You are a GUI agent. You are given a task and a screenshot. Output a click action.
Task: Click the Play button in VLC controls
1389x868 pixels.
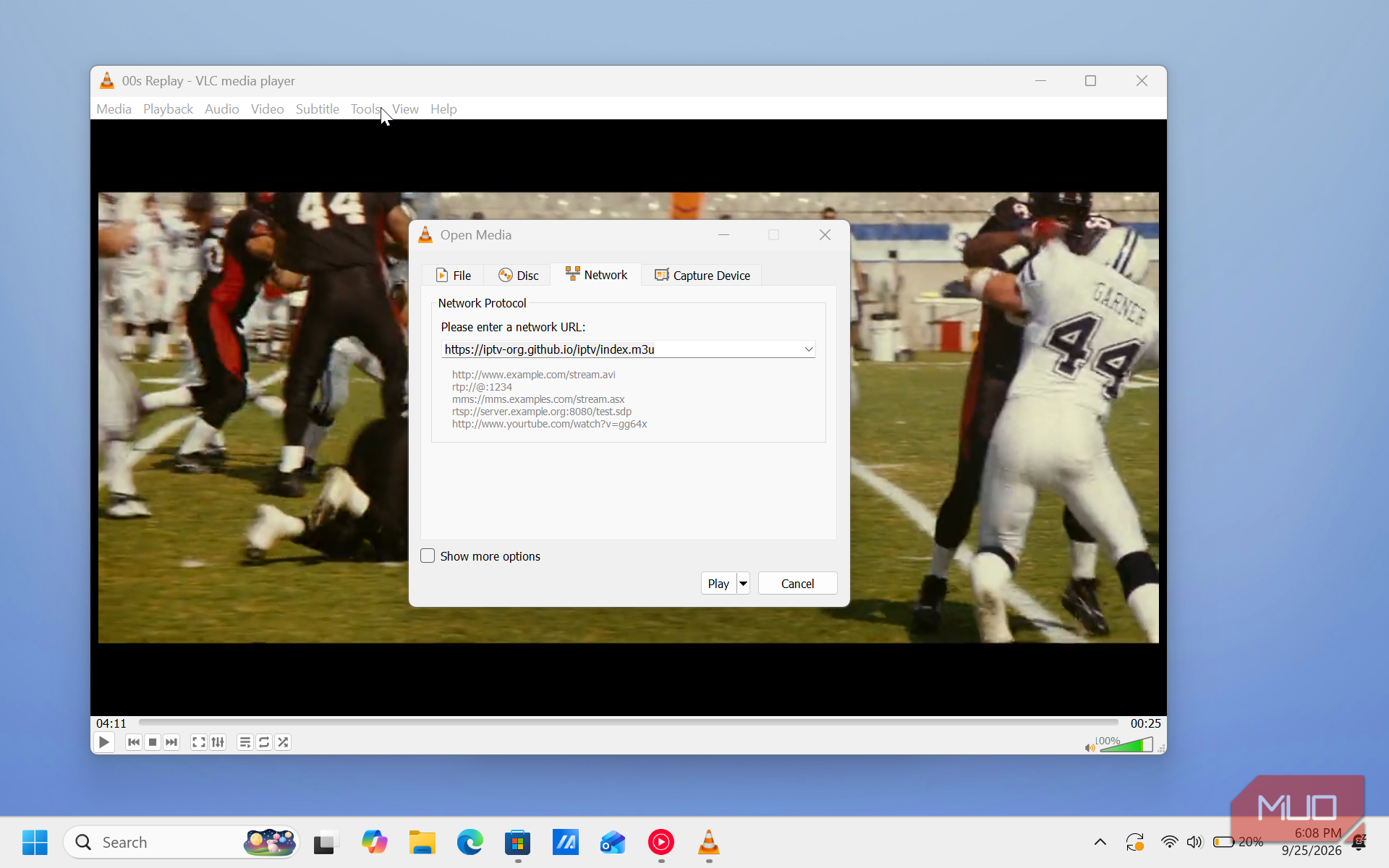(x=104, y=742)
